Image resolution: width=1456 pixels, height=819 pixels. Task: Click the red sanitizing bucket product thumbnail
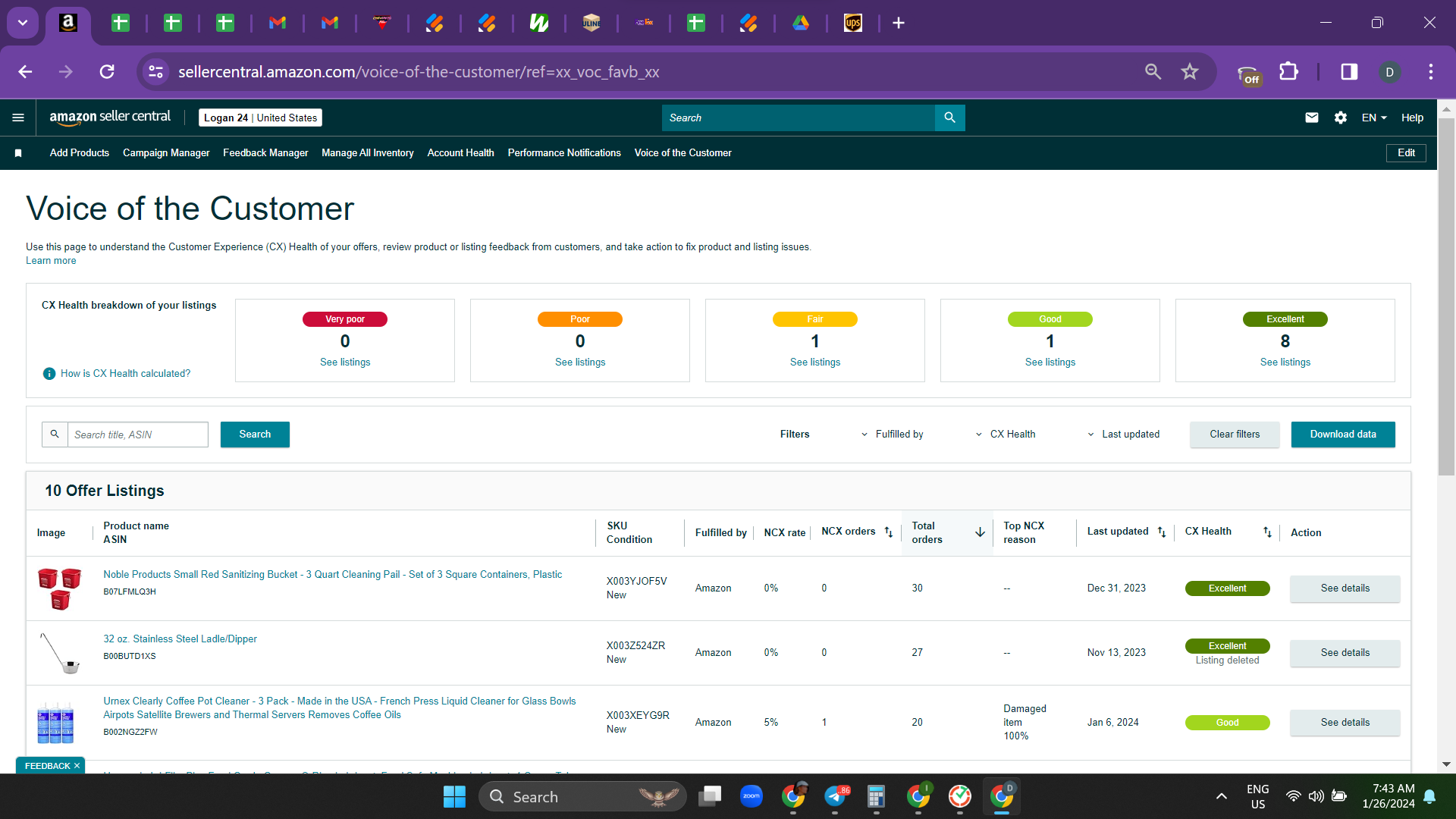60,588
